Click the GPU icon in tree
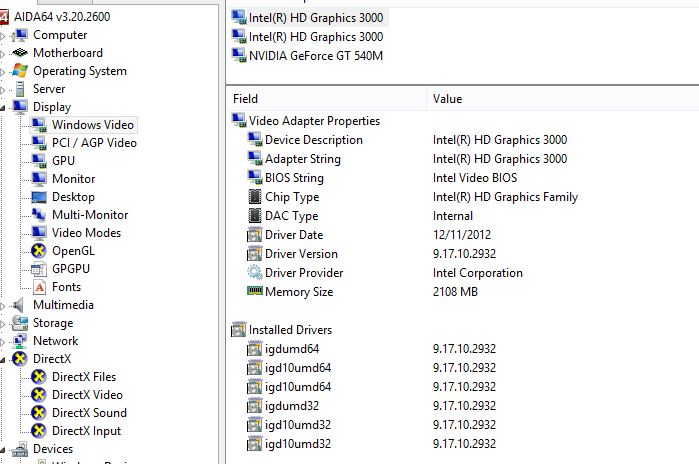The image size is (699, 464). 39,160
